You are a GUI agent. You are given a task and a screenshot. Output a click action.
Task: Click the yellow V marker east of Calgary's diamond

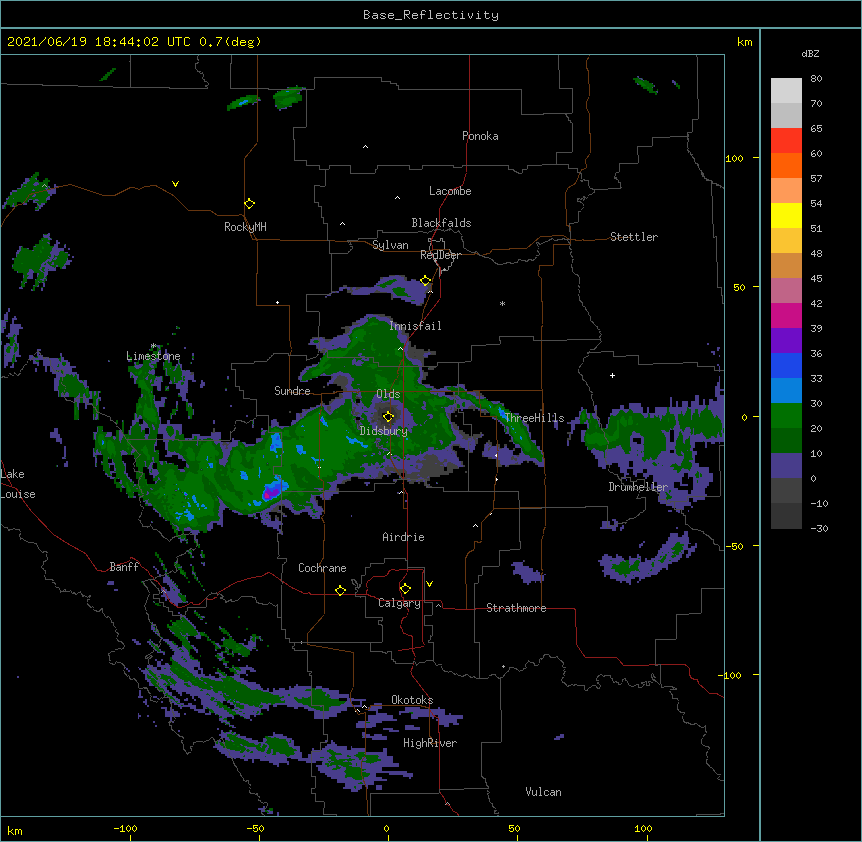point(429,584)
